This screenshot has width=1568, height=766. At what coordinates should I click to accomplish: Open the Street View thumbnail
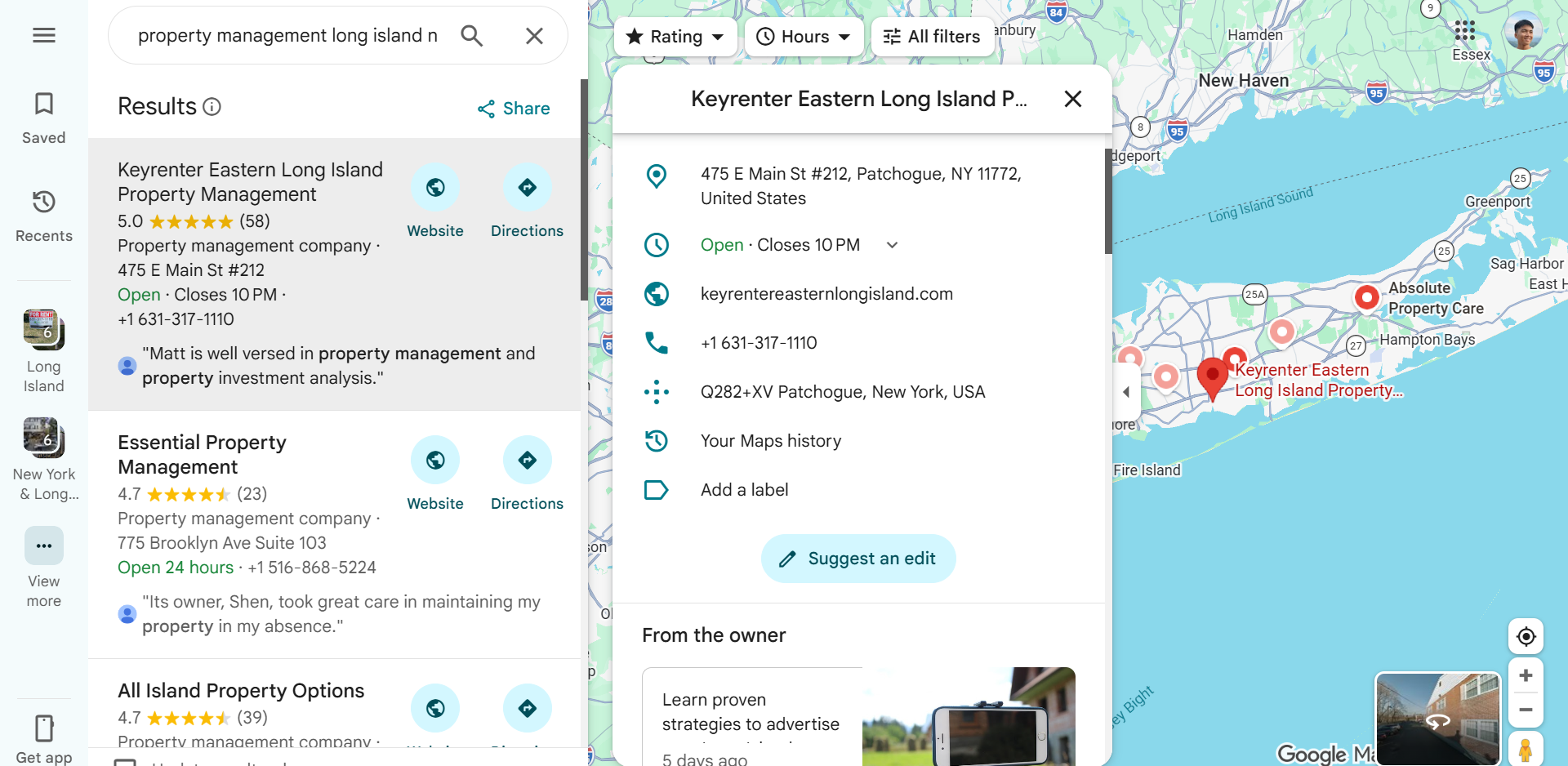tap(1438, 719)
